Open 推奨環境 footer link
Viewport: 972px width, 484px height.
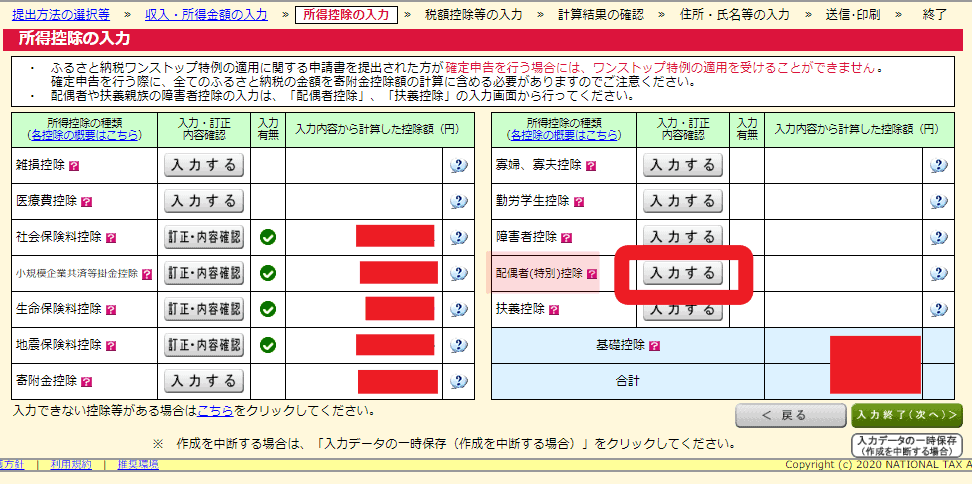pos(138,464)
